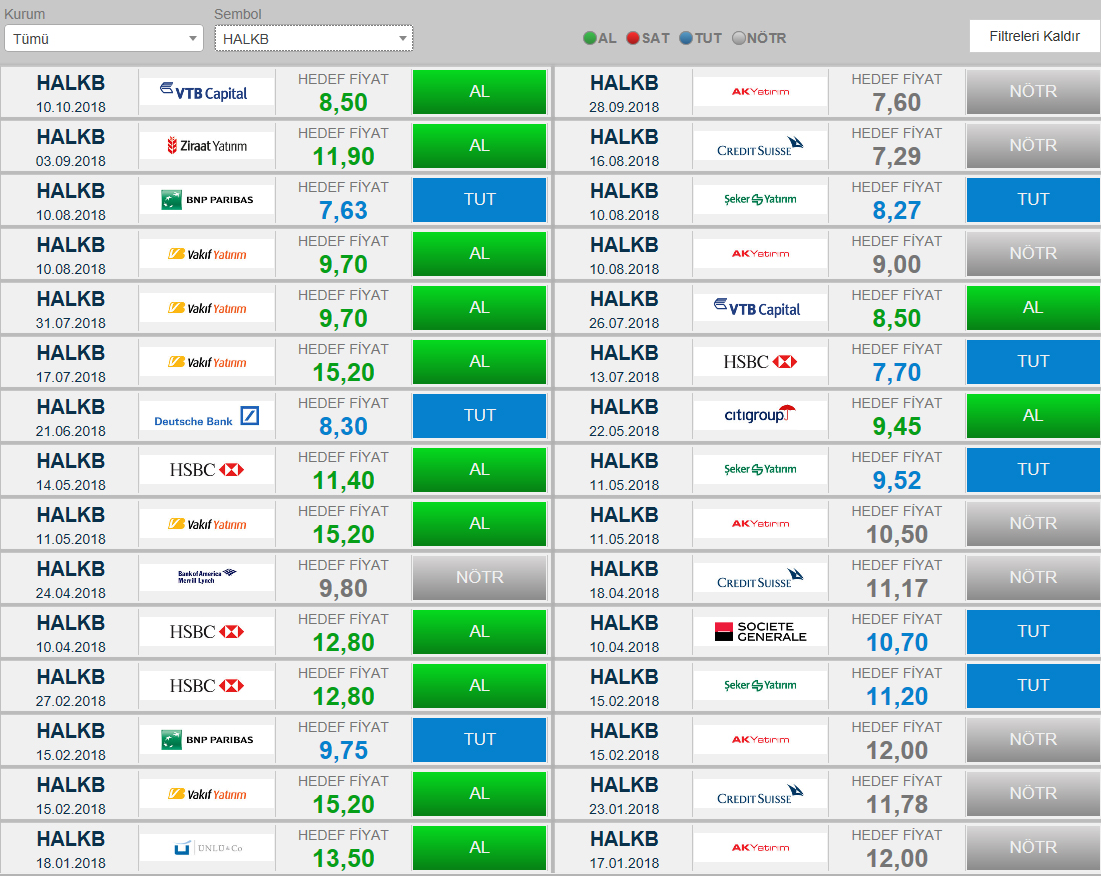The height and width of the screenshot is (876, 1101).
Task: Click TUT button in the Deutsche Bank row
Action: pyautogui.click(x=480, y=416)
